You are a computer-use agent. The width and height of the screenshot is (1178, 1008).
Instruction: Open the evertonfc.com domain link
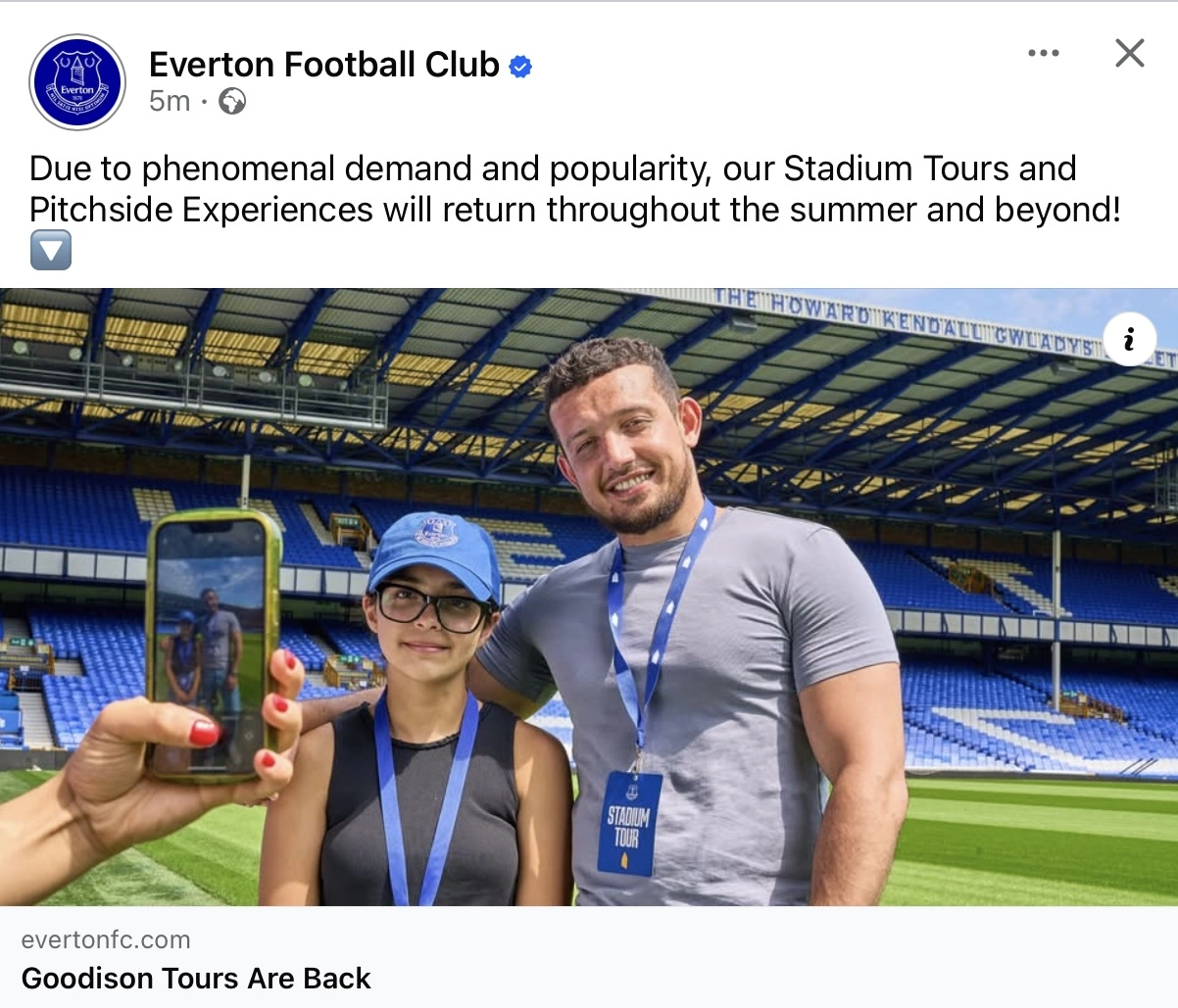click(106, 939)
